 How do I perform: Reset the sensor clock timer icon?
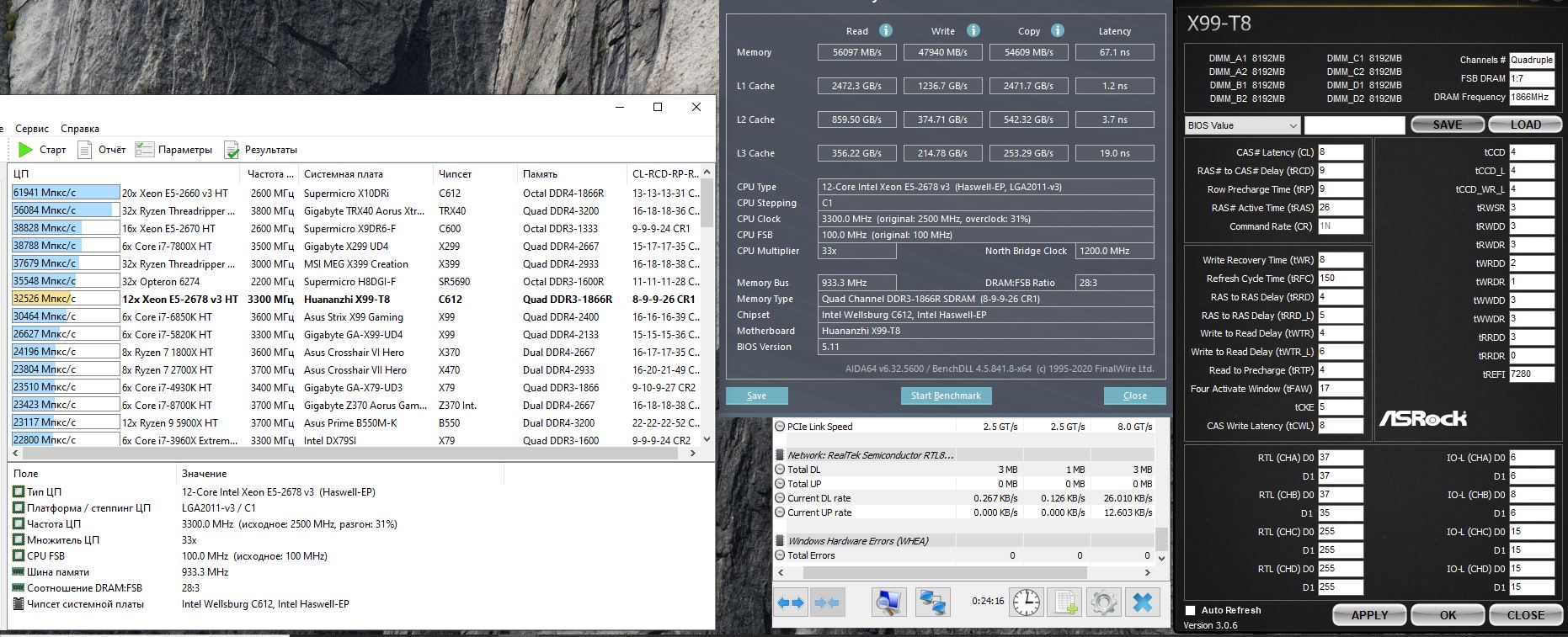[1027, 602]
